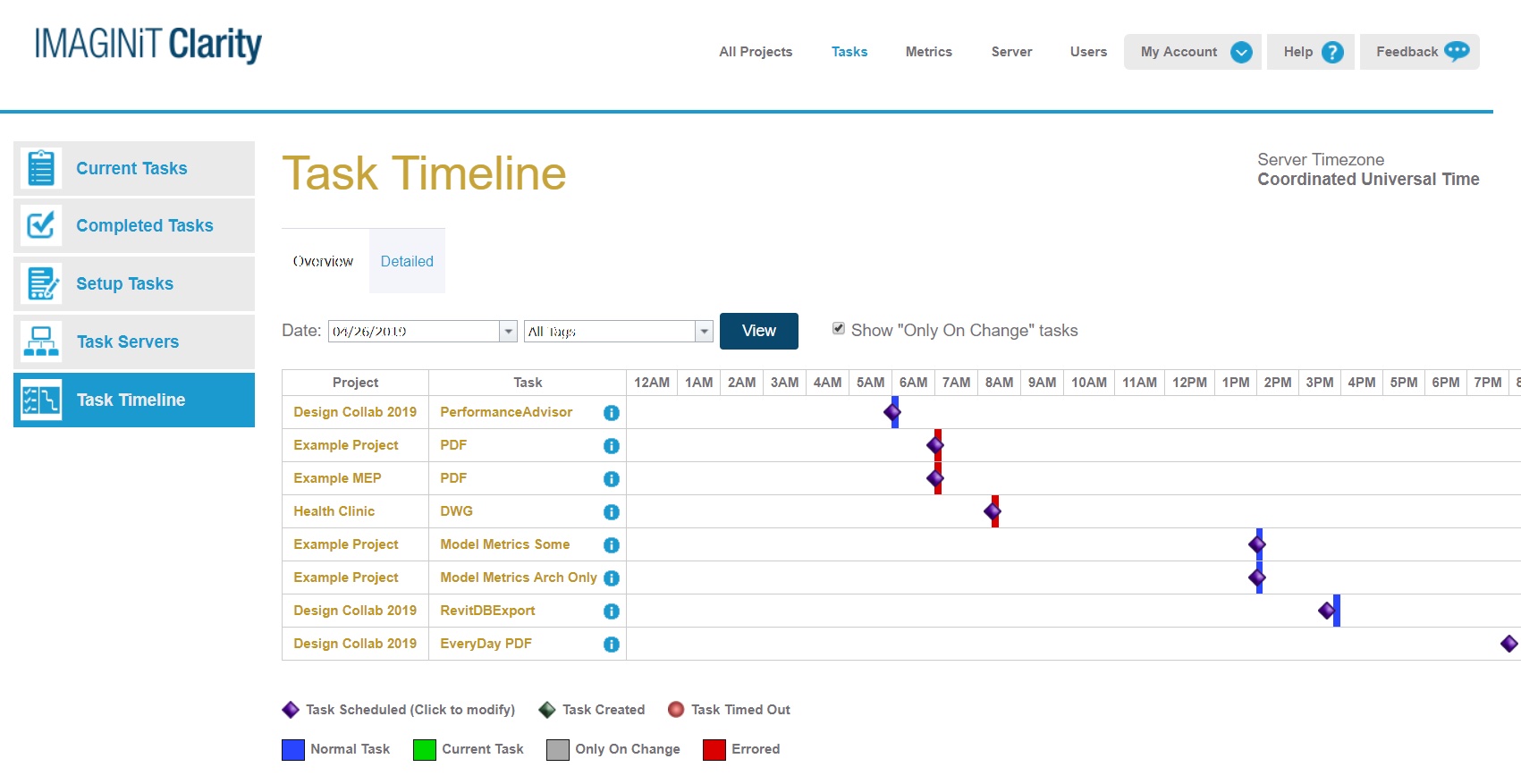This screenshot has width=1521, height=784.
Task: Click the IMAGINiT Clarity logo
Action: pos(148,44)
